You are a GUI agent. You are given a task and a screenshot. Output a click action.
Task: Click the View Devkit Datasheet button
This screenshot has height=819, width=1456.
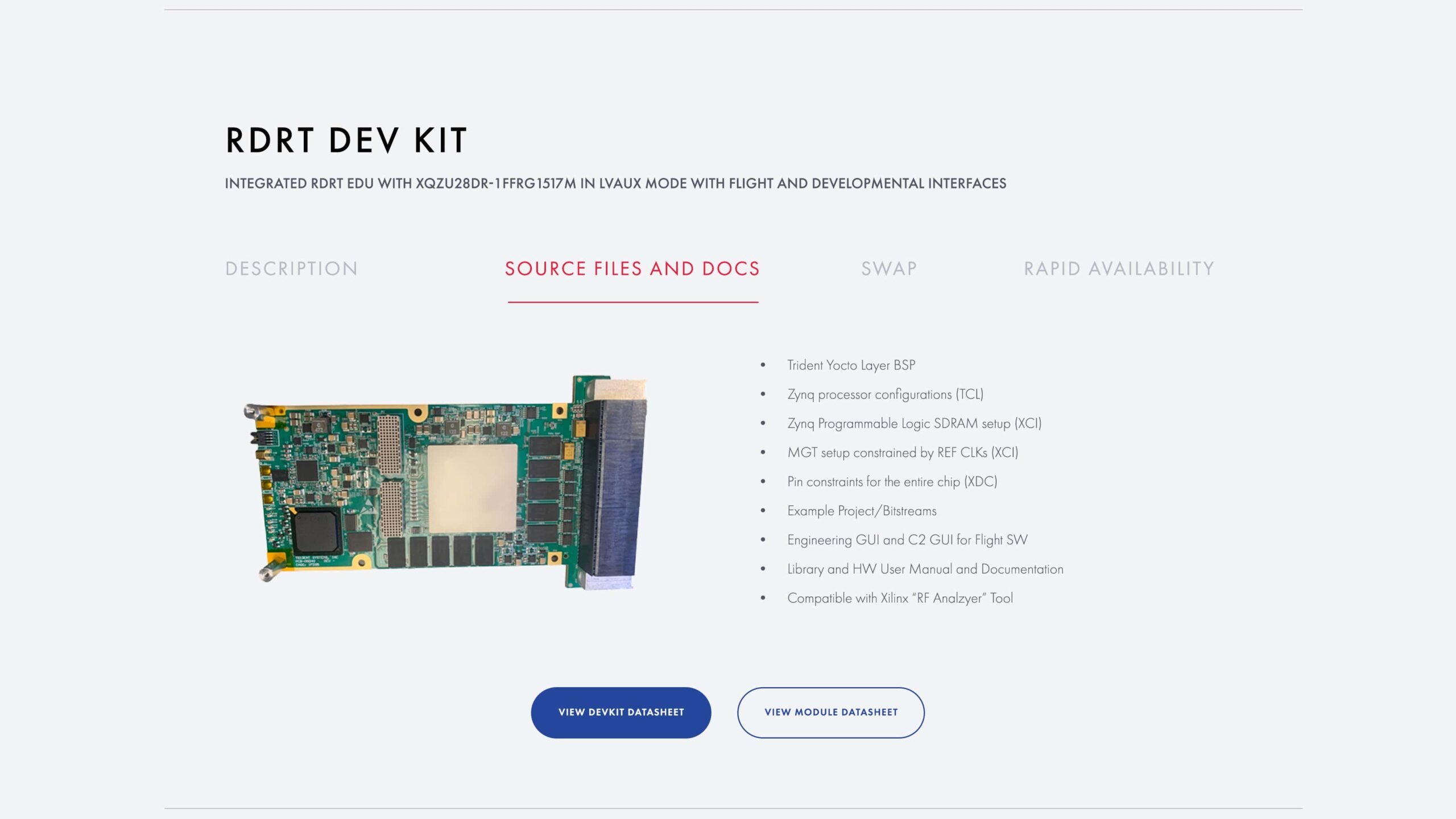pyautogui.click(x=621, y=713)
